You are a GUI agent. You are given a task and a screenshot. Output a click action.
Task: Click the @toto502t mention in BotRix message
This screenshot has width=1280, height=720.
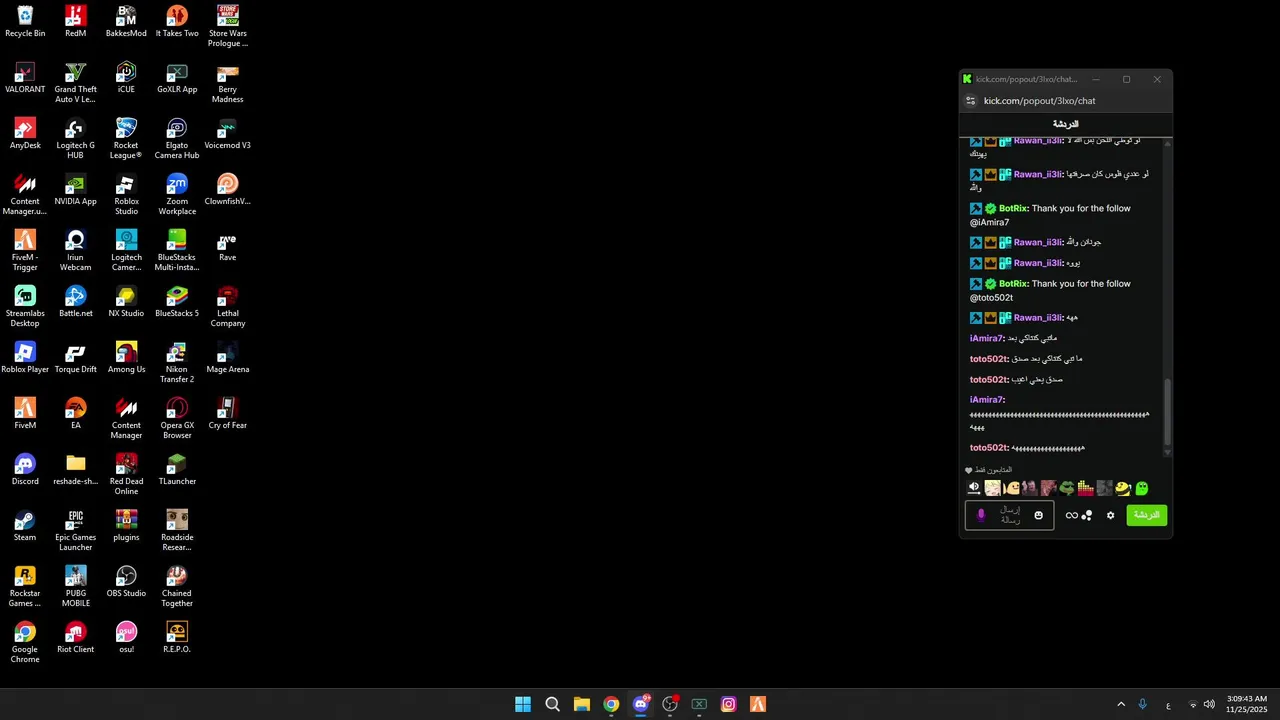point(991,298)
